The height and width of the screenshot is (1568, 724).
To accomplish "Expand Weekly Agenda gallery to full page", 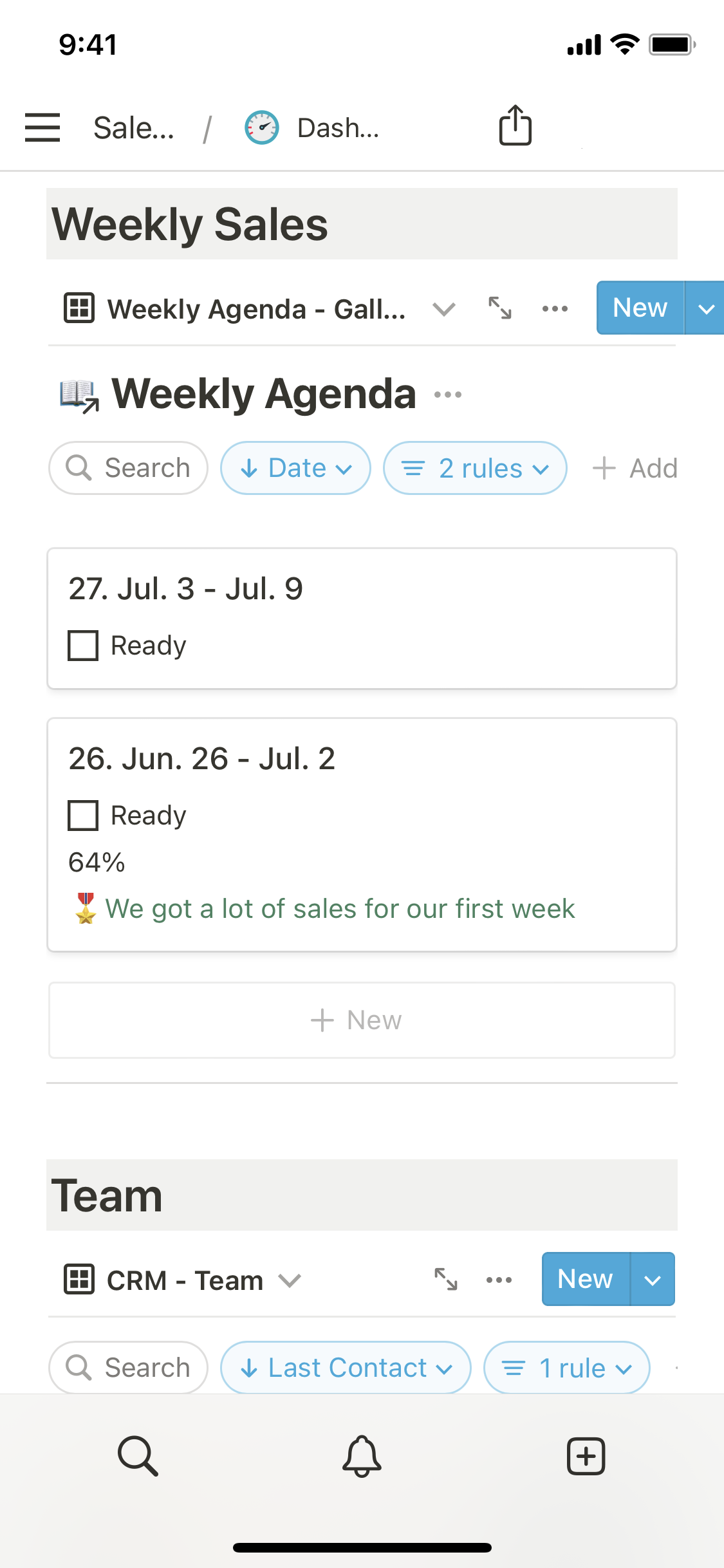I will 499,308.
